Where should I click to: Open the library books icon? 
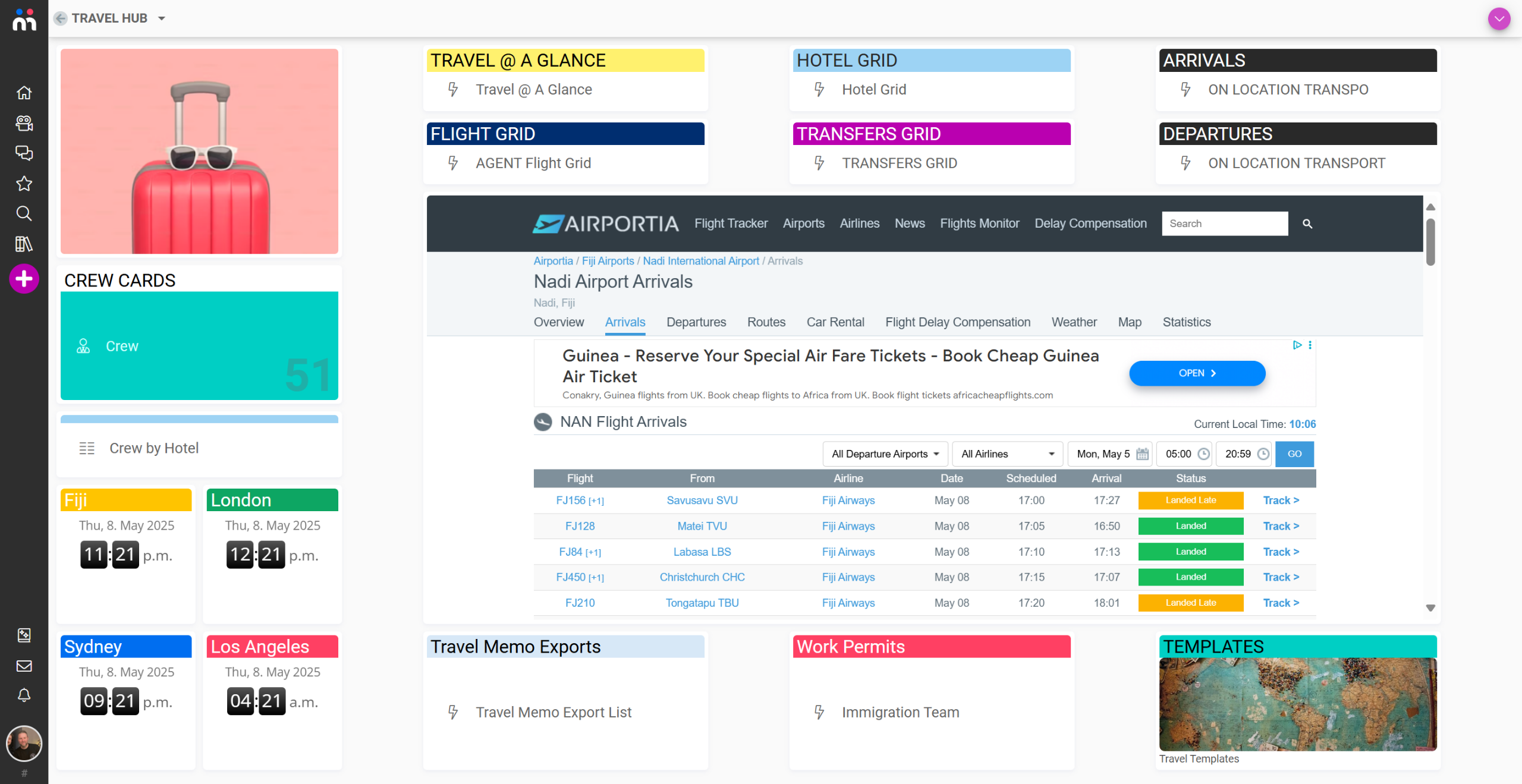[24, 244]
